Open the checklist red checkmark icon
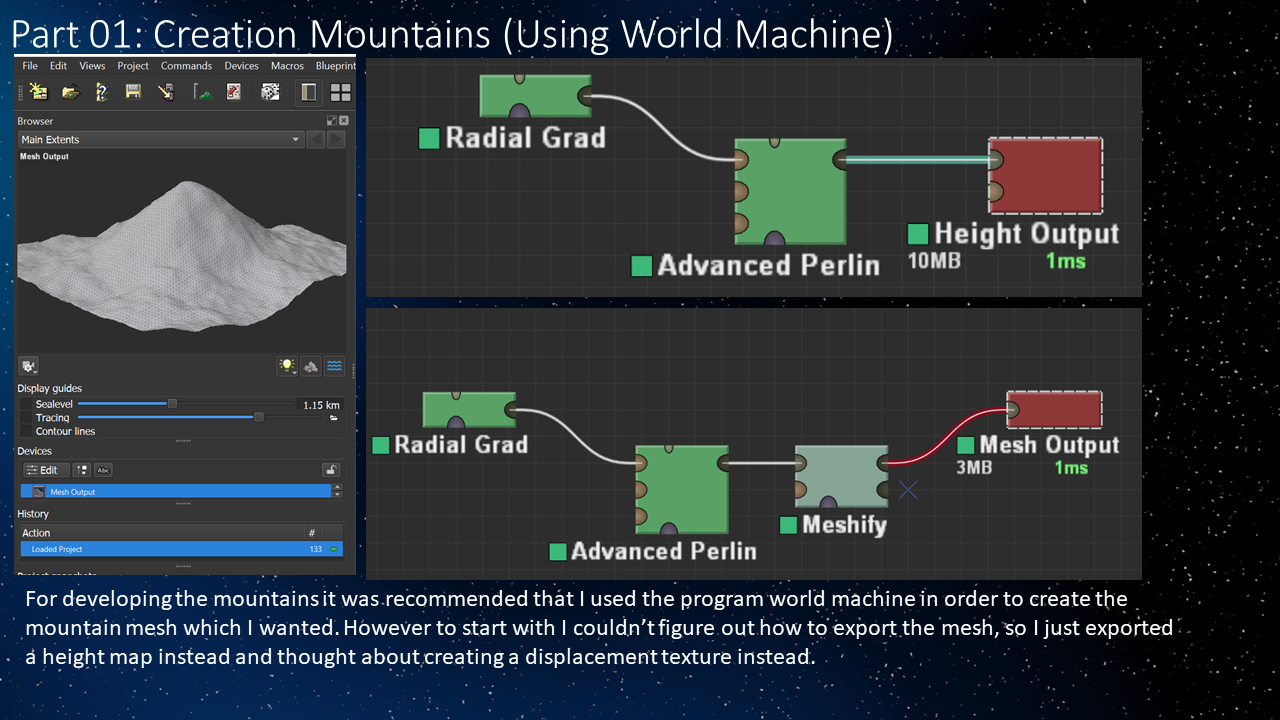Viewport: 1280px width, 720px height. click(x=233, y=92)
